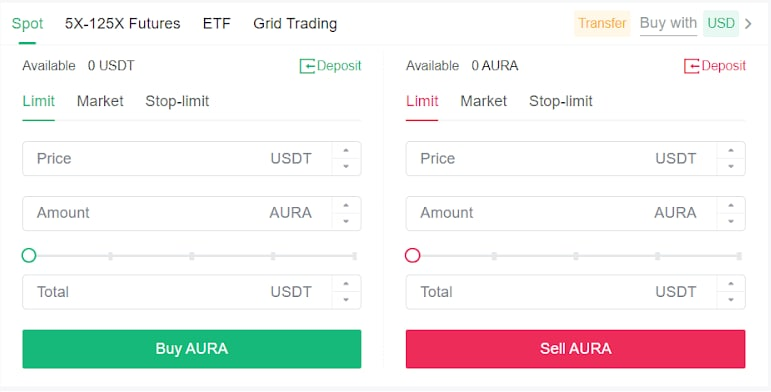Select the USD currency option
The width and height of the screenshot is (771, 392).
click(721, 24)
